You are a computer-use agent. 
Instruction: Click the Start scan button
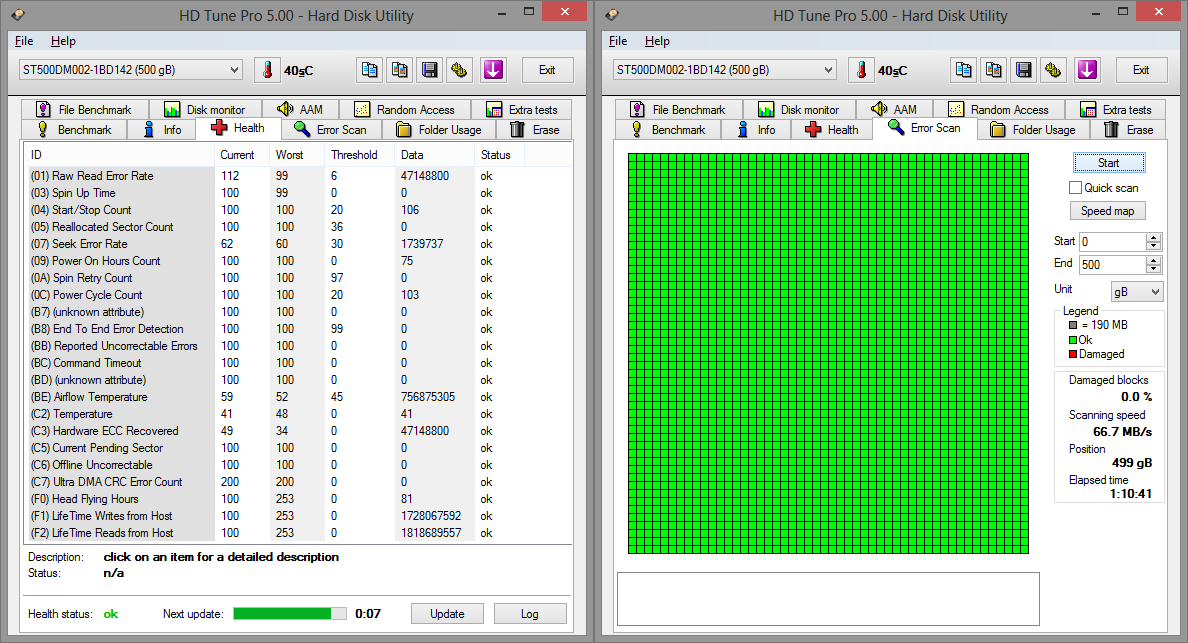(x=1108, y=163)
